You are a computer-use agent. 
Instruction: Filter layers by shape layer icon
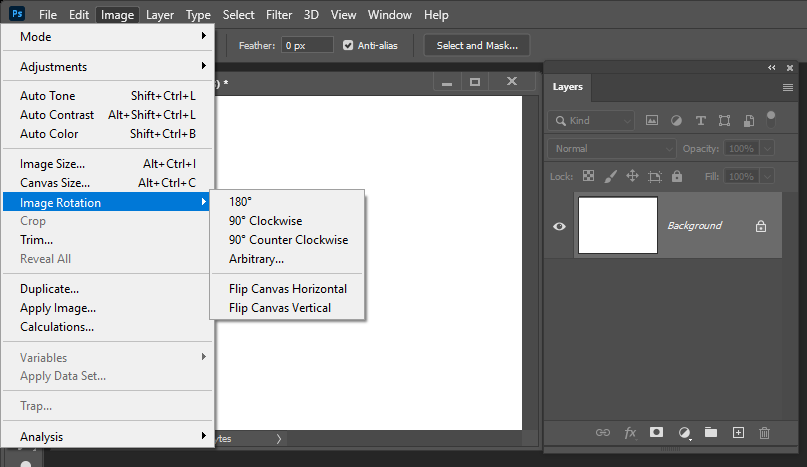point(724,120)
